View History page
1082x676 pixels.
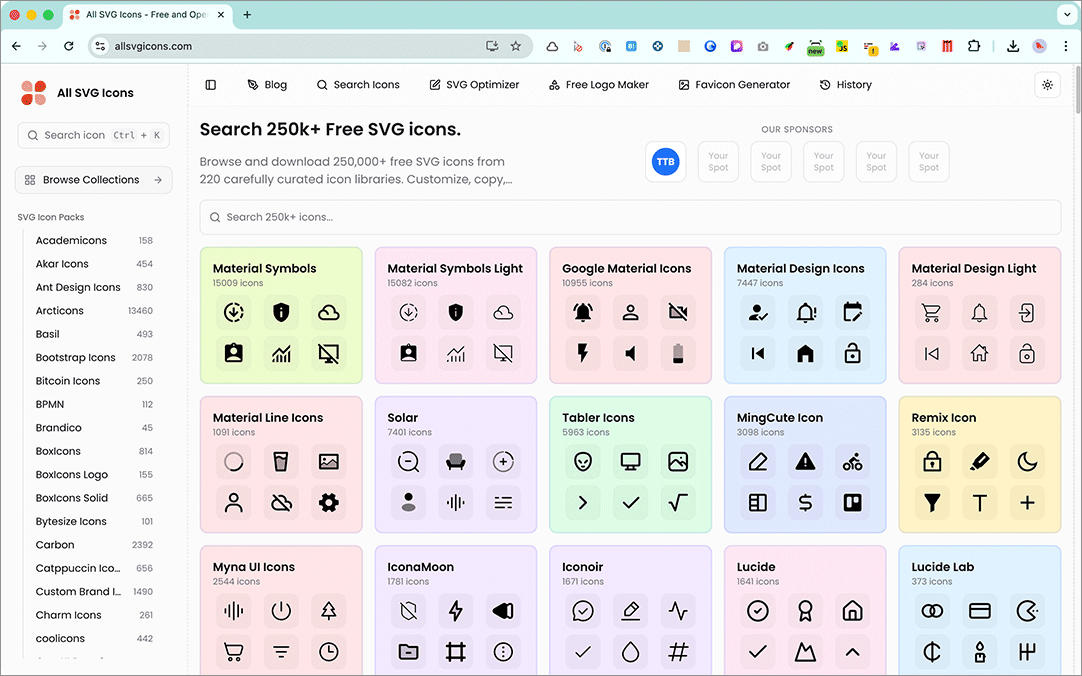pyautogui.click(x=845, y=85)
